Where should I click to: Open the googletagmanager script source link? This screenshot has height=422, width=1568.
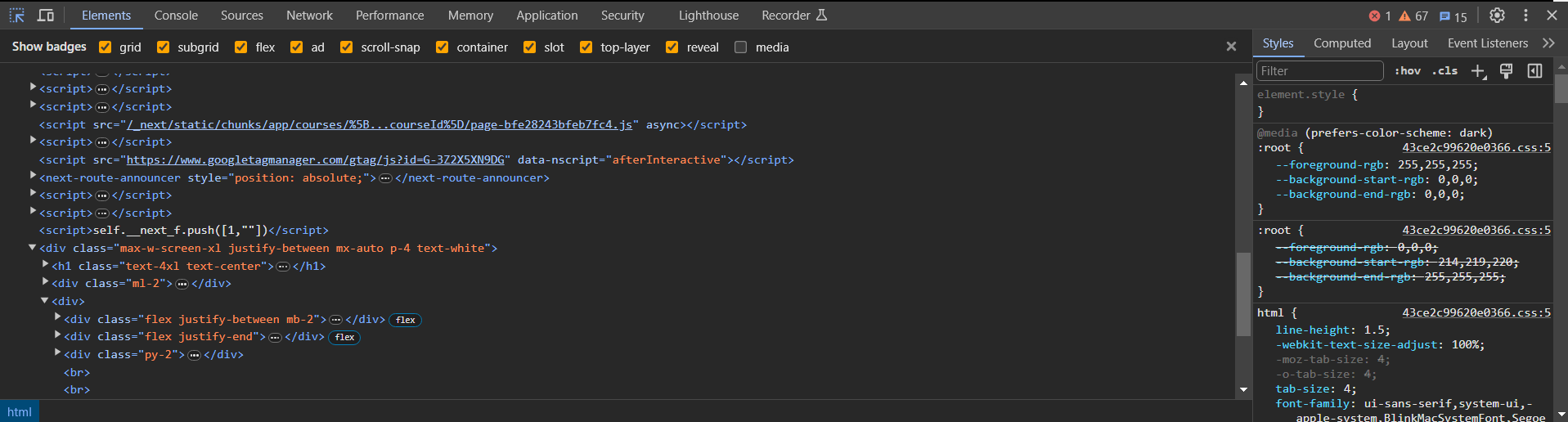[x=315, y=159]
